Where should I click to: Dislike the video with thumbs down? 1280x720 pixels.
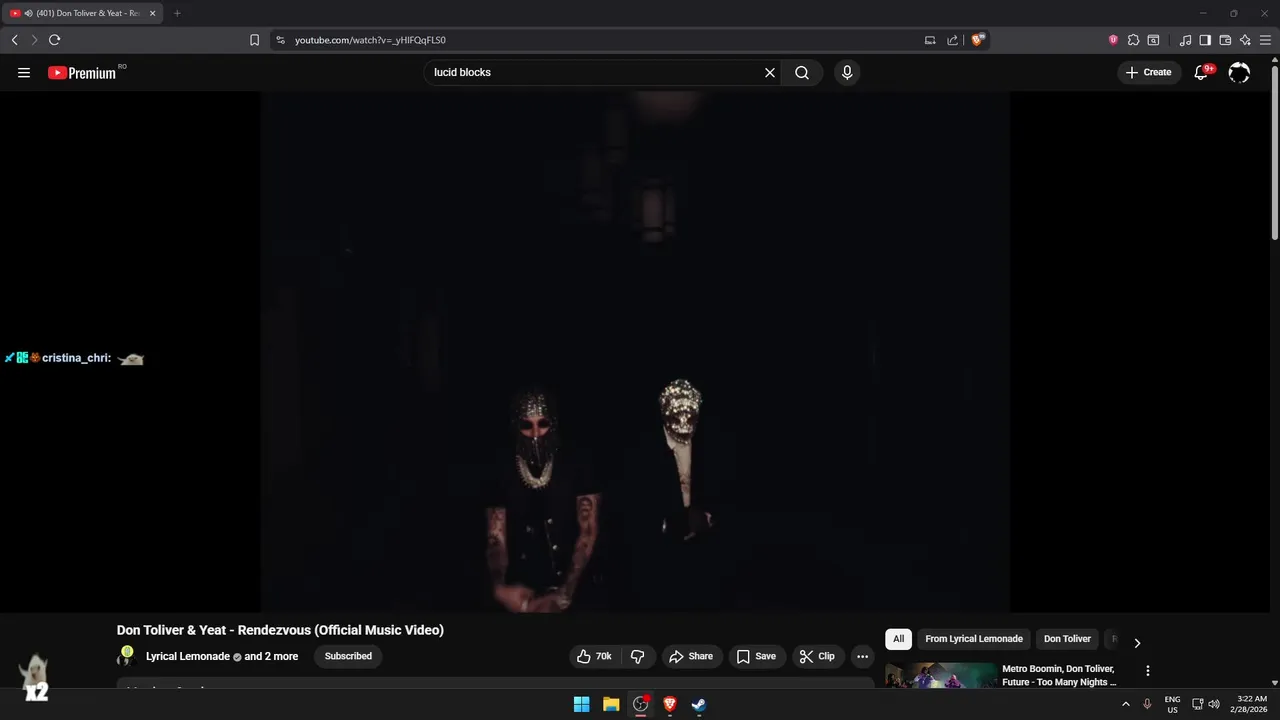(637, 656)
